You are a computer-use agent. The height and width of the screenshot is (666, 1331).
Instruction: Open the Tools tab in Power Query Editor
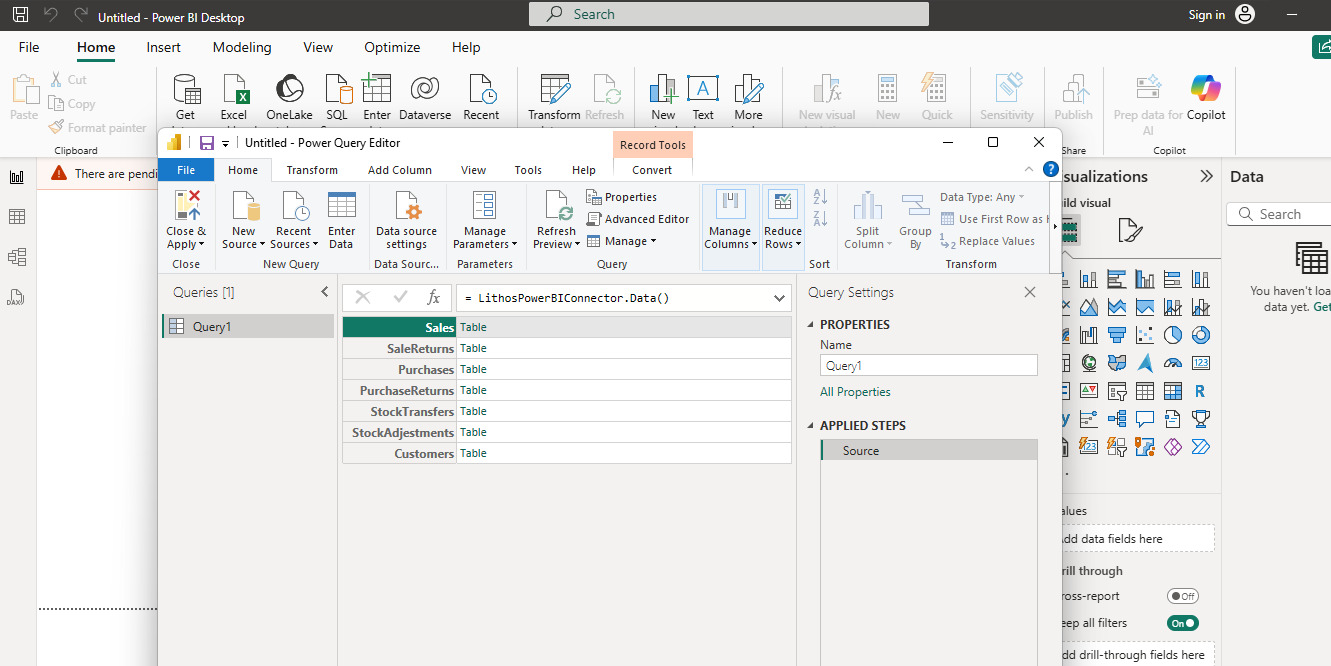click(528, 170)
